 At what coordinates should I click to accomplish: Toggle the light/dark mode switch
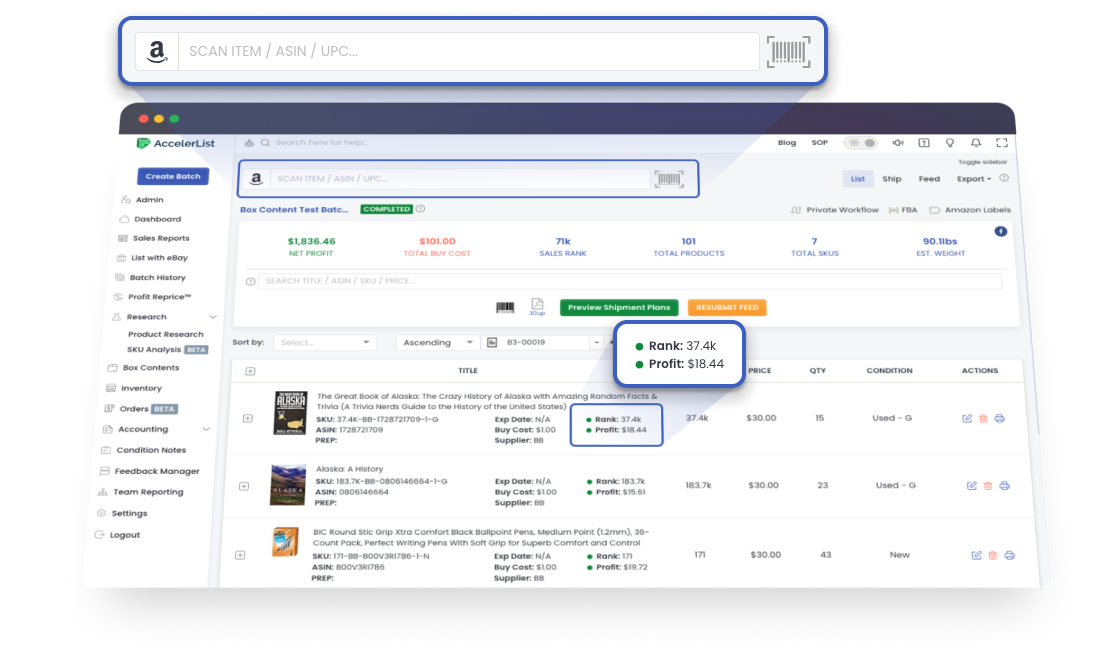point(861,143)
